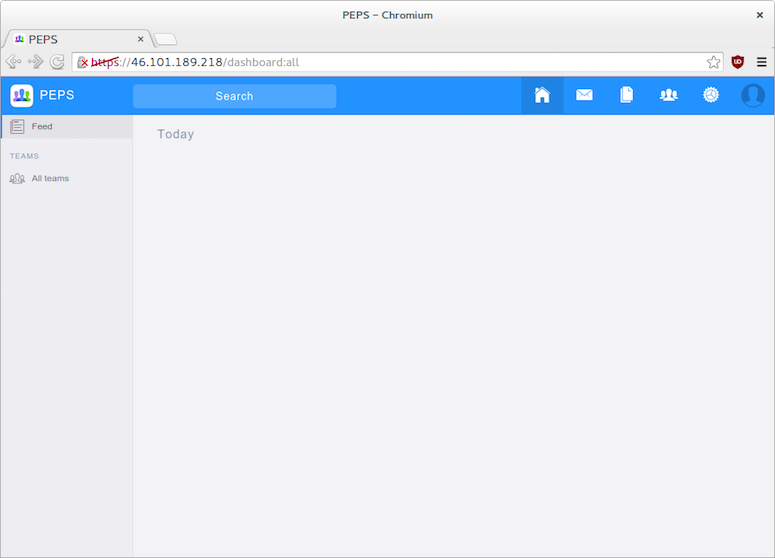Screen dimensions: 775x558
Task: Reload the current page
Action: pyautogui.click(x=57, y=62)
